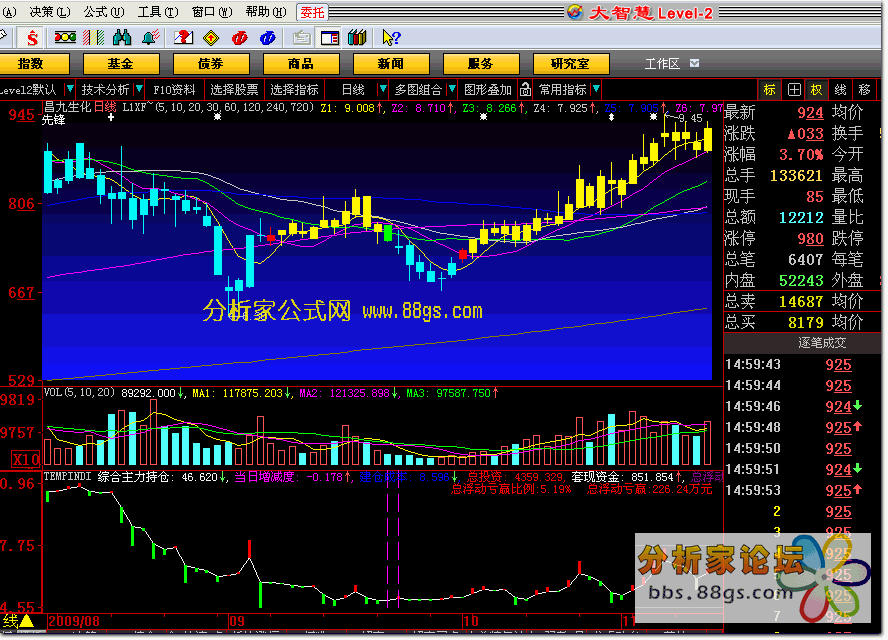Click the 研究室 button

point(571,64)
